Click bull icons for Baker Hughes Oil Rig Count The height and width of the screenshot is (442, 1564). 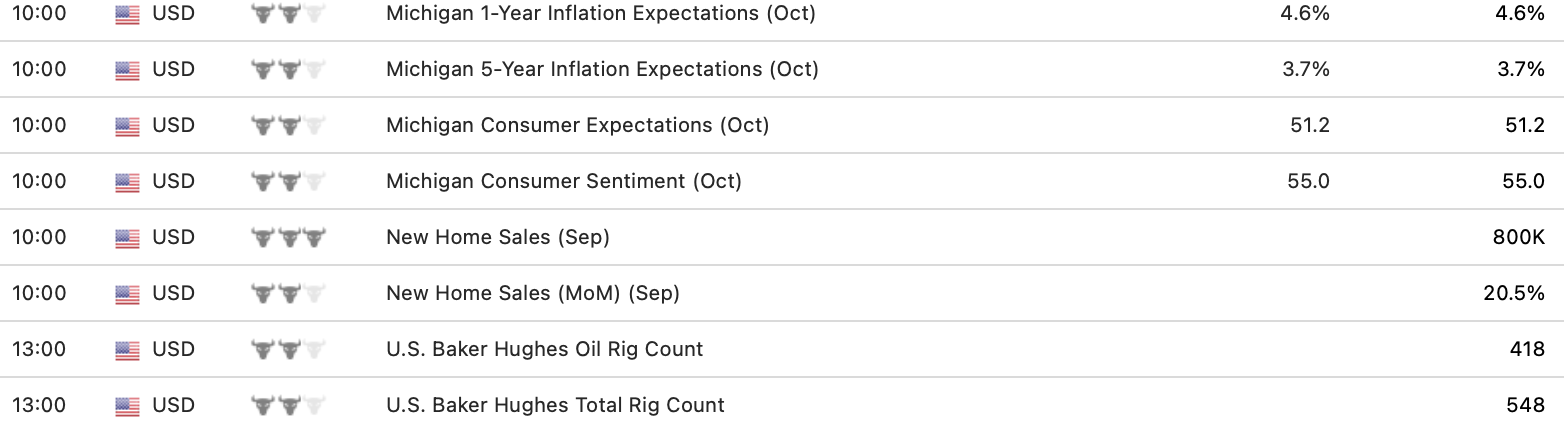pyautogui.click(x=288, y=350)
